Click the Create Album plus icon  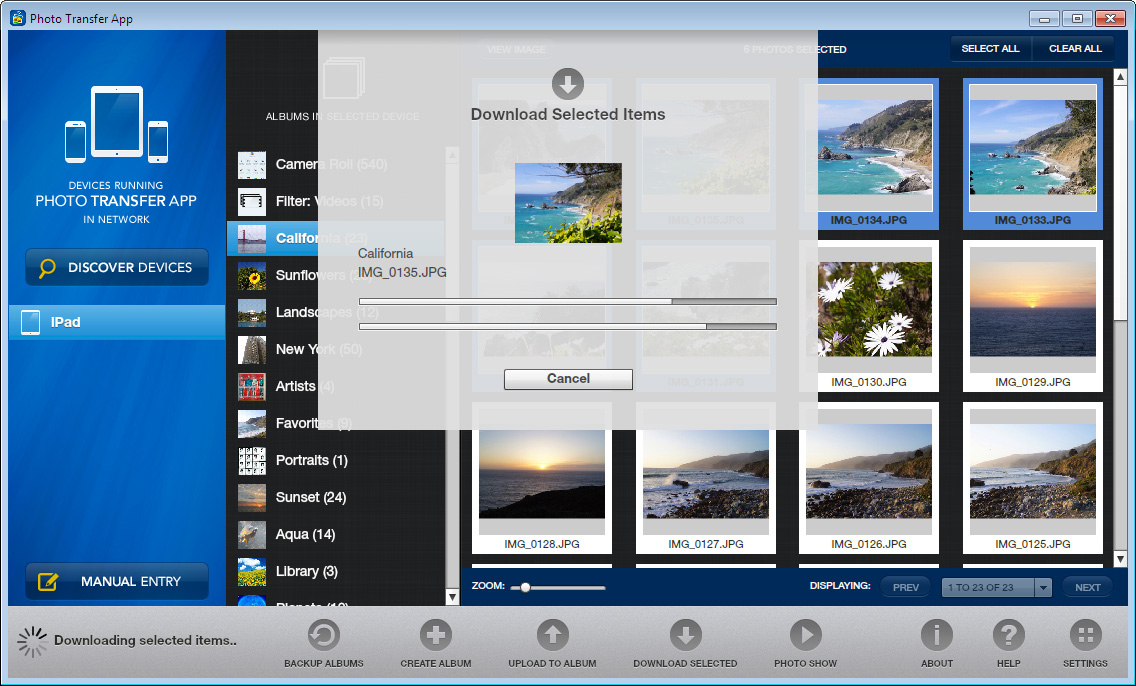coord(435,636)
